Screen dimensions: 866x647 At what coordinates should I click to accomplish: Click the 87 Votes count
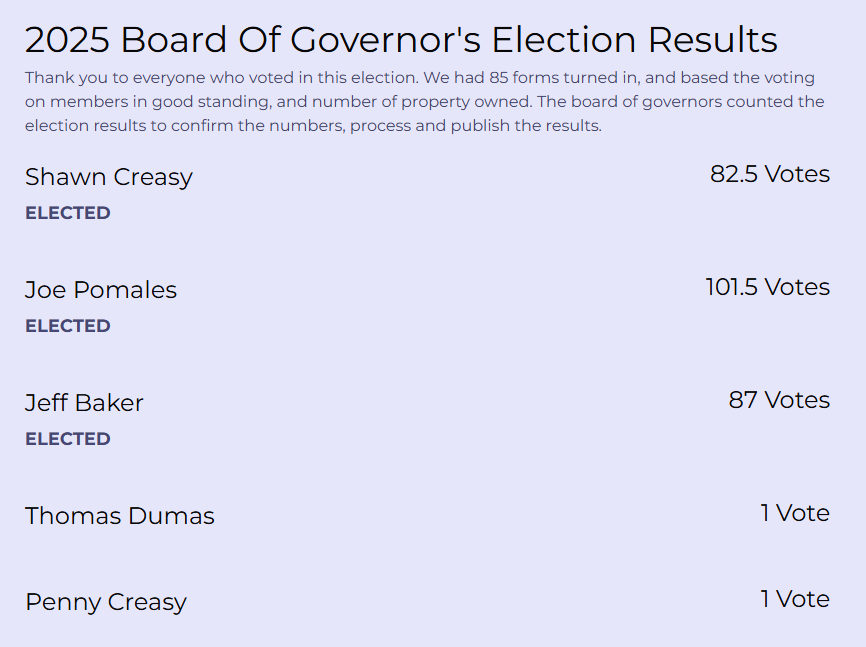click(779, 400)
